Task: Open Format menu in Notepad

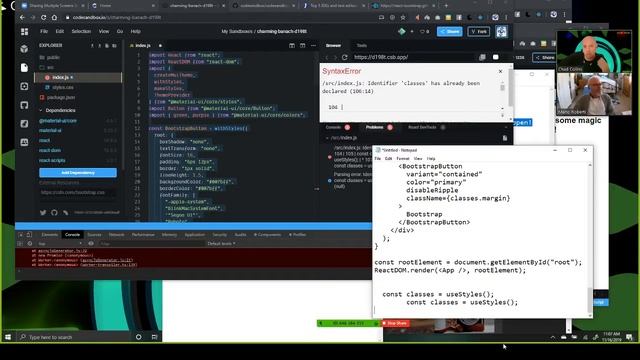Action: pos(402,158)
